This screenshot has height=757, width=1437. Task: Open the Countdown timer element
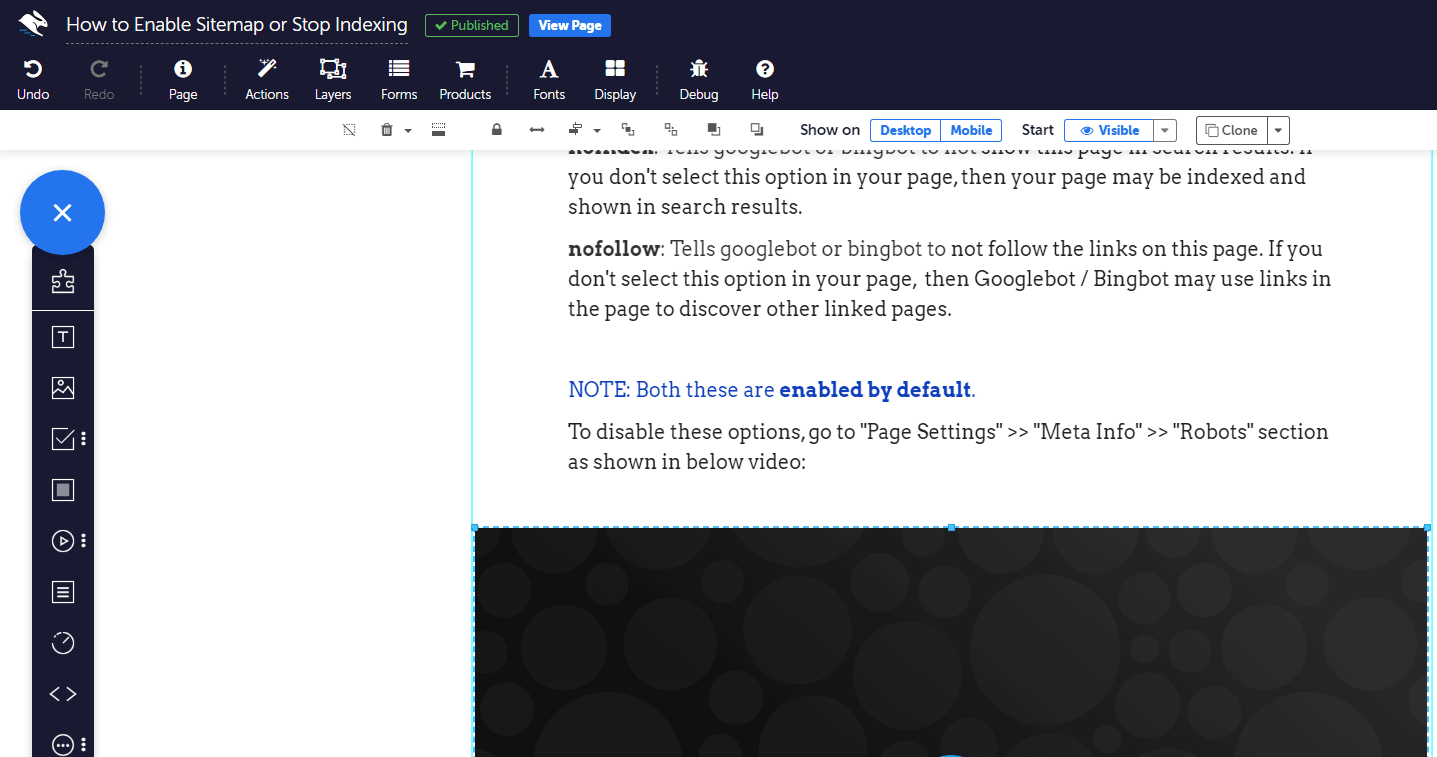point(63,642)
